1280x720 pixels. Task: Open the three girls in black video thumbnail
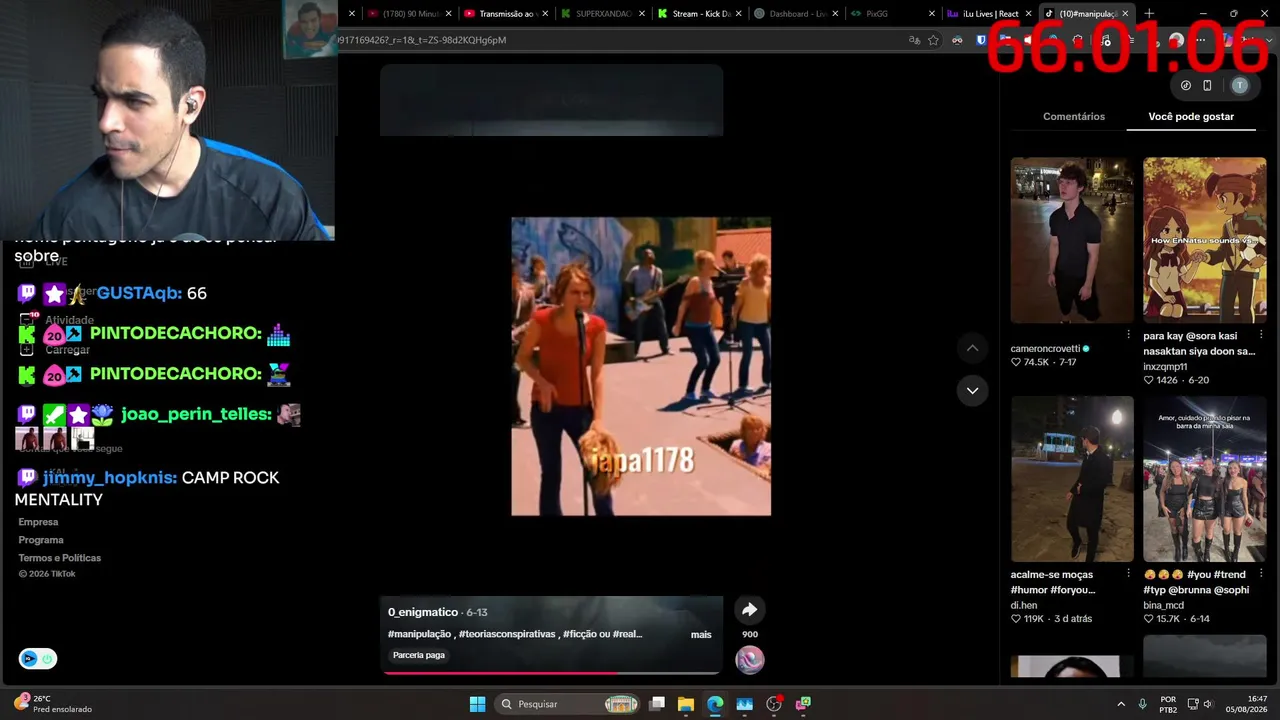tap(1205, 479)
